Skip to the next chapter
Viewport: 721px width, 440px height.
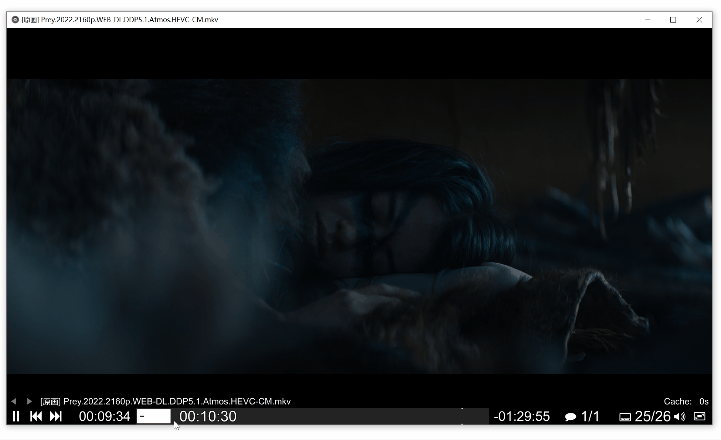click(x=56, y=417)
